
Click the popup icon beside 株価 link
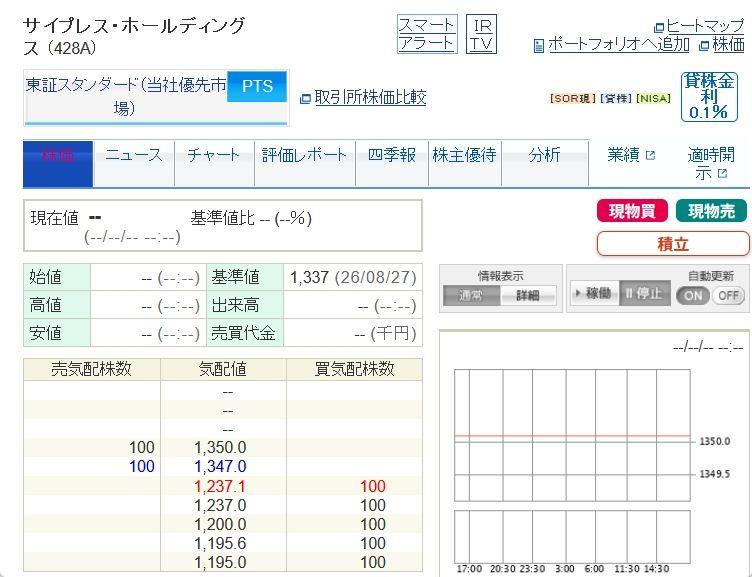coord(704,46)
